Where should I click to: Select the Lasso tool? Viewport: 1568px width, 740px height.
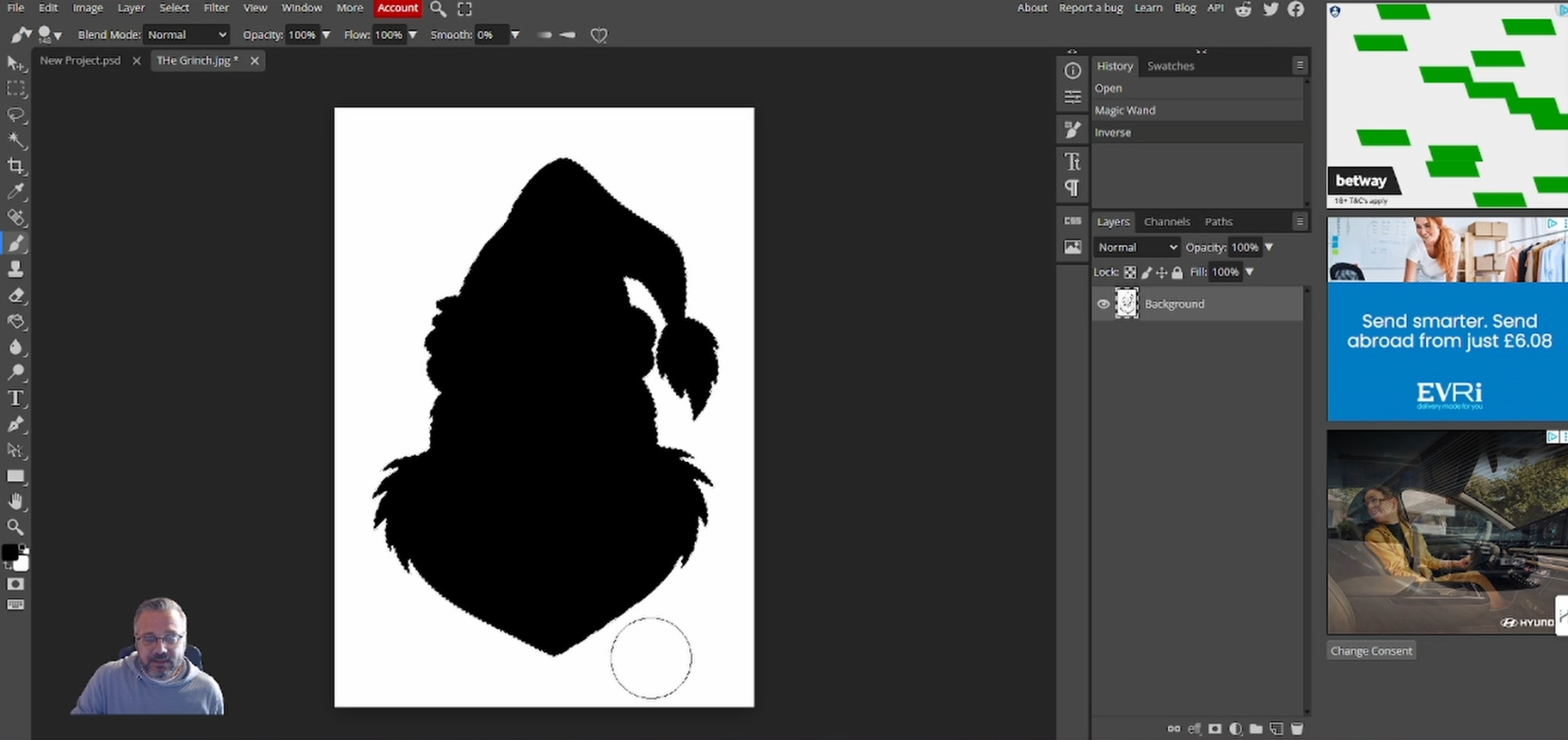(16, 115)
